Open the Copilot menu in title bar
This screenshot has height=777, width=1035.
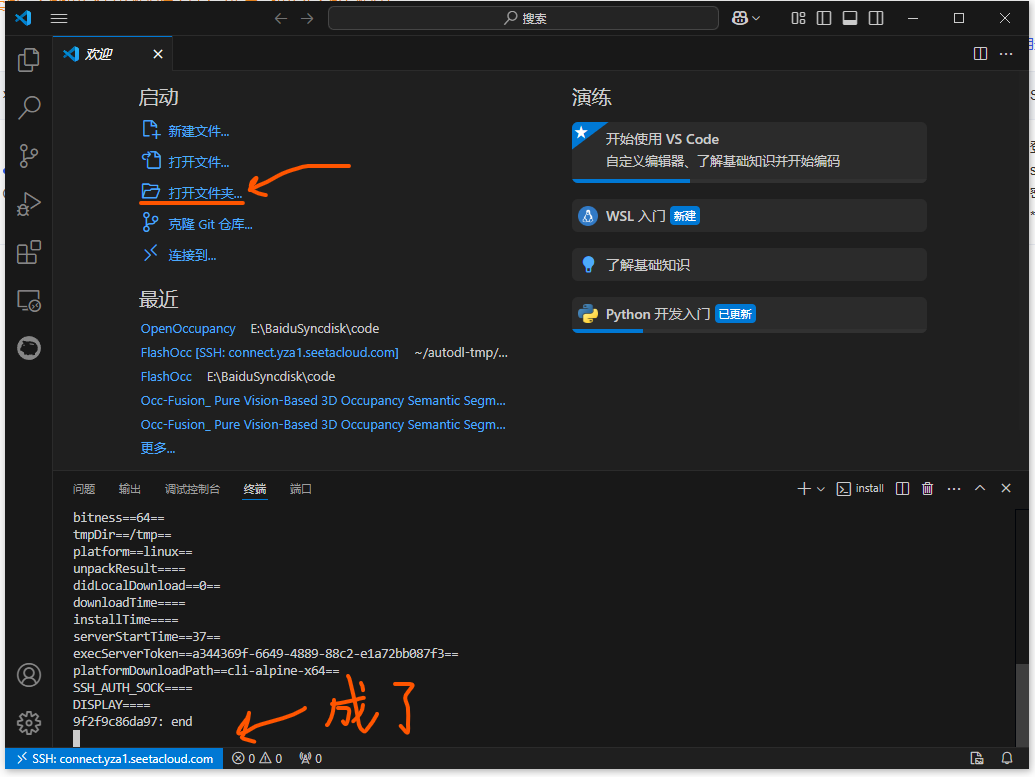746,18
